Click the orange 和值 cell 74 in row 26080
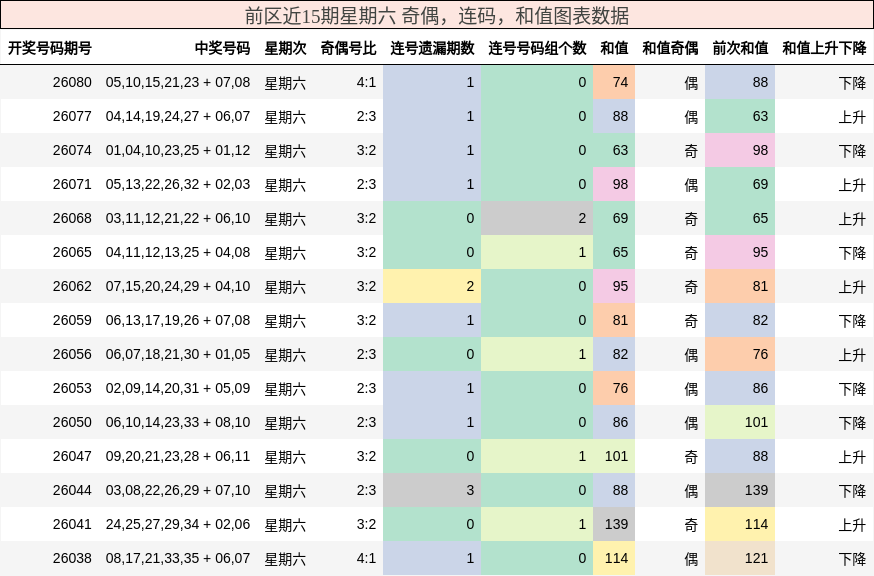This screenshot has width=874, height=576. [614, 83]
